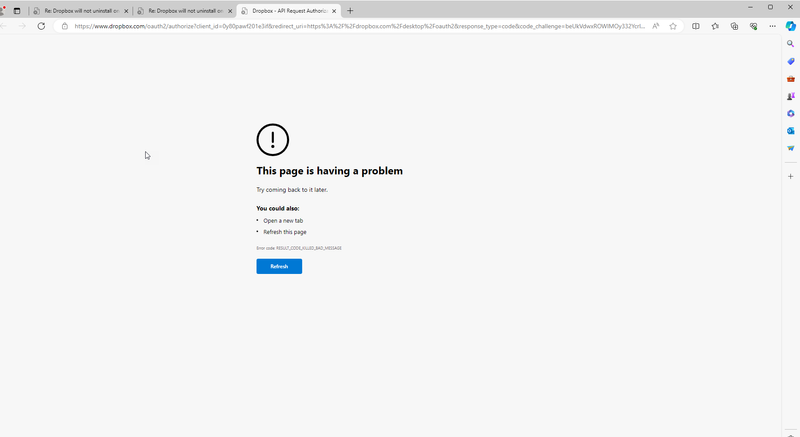Open the sidebar Games chess icon

pos(791,96)
